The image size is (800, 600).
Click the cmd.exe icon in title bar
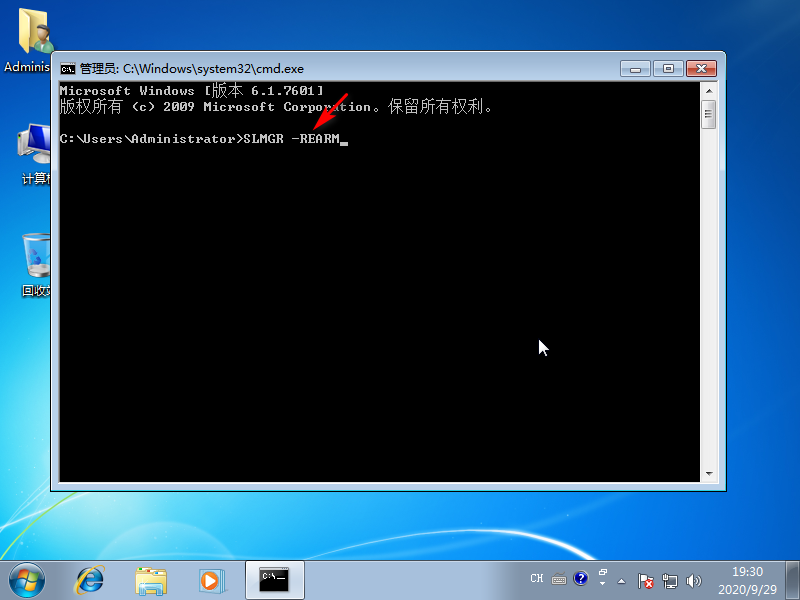[68, 69]
